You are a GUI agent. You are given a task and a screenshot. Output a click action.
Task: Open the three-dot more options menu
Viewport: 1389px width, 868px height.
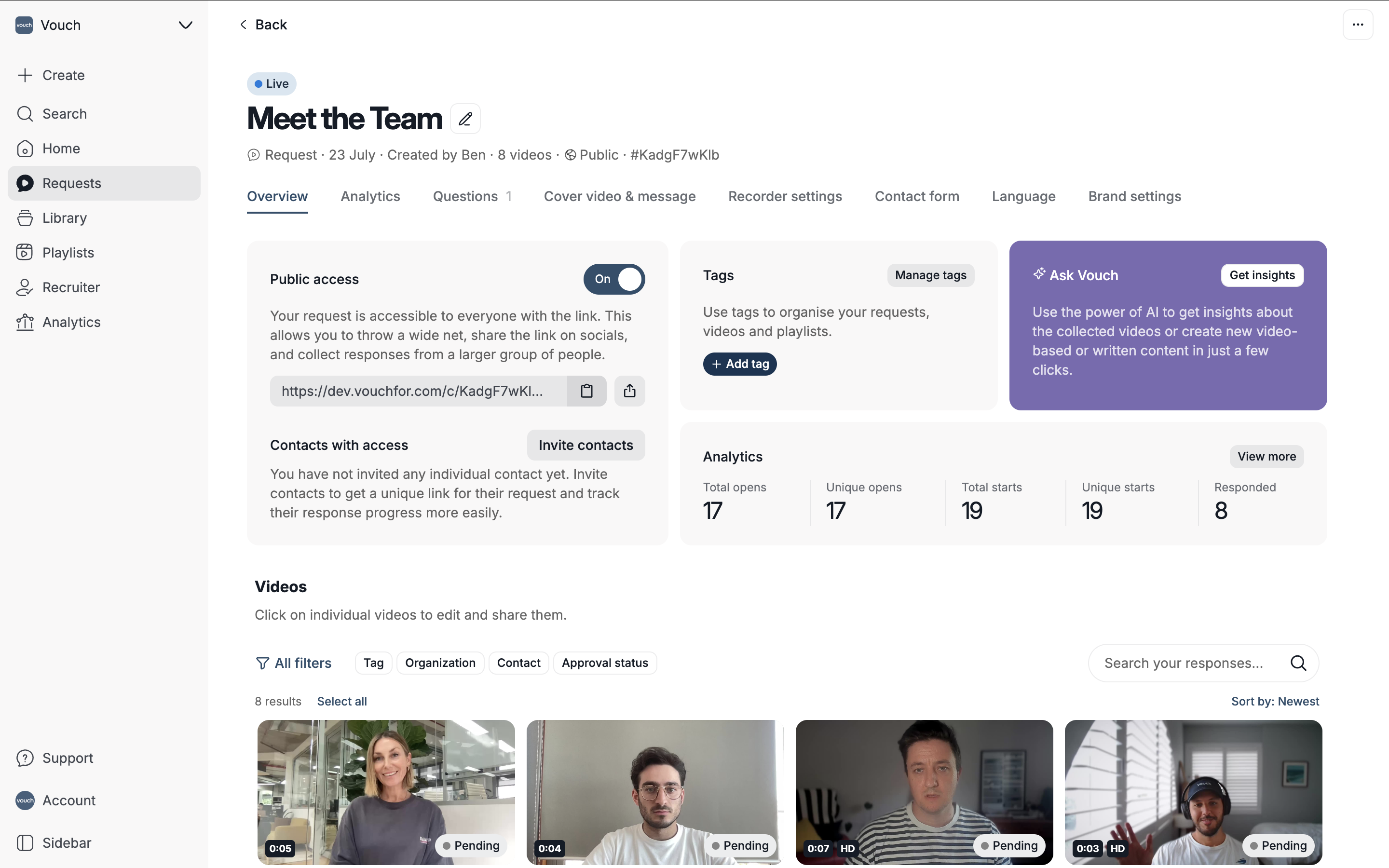pos(1358,25)
